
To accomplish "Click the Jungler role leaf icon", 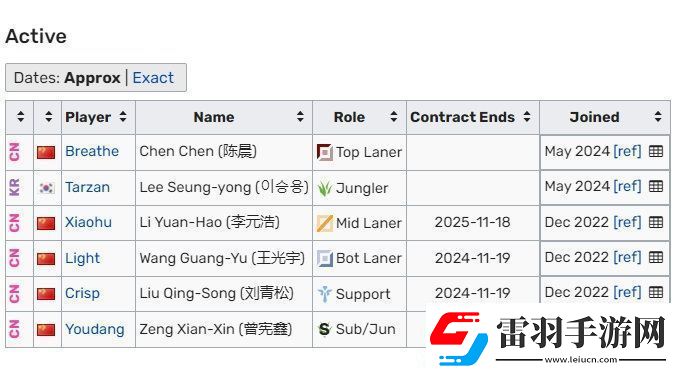I will click(x=324, y=188).
